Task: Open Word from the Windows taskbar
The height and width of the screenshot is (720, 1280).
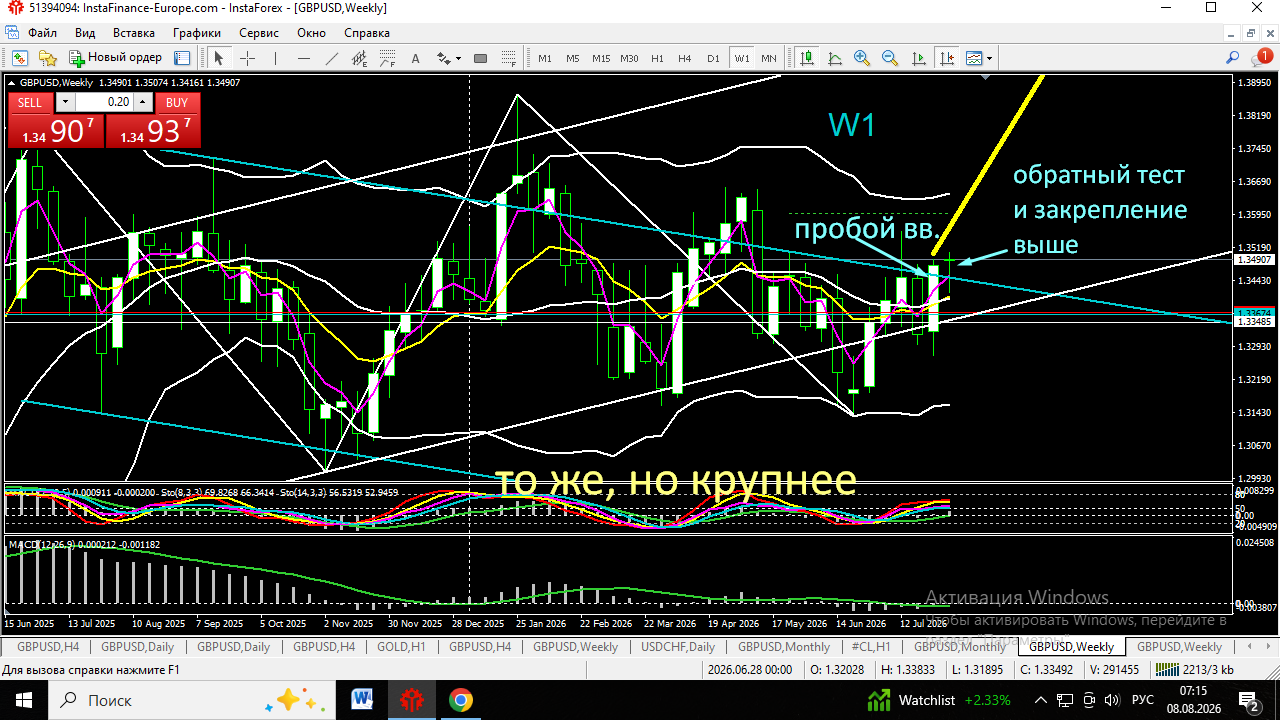Action: pyautogui.click(x=361, y=699)
